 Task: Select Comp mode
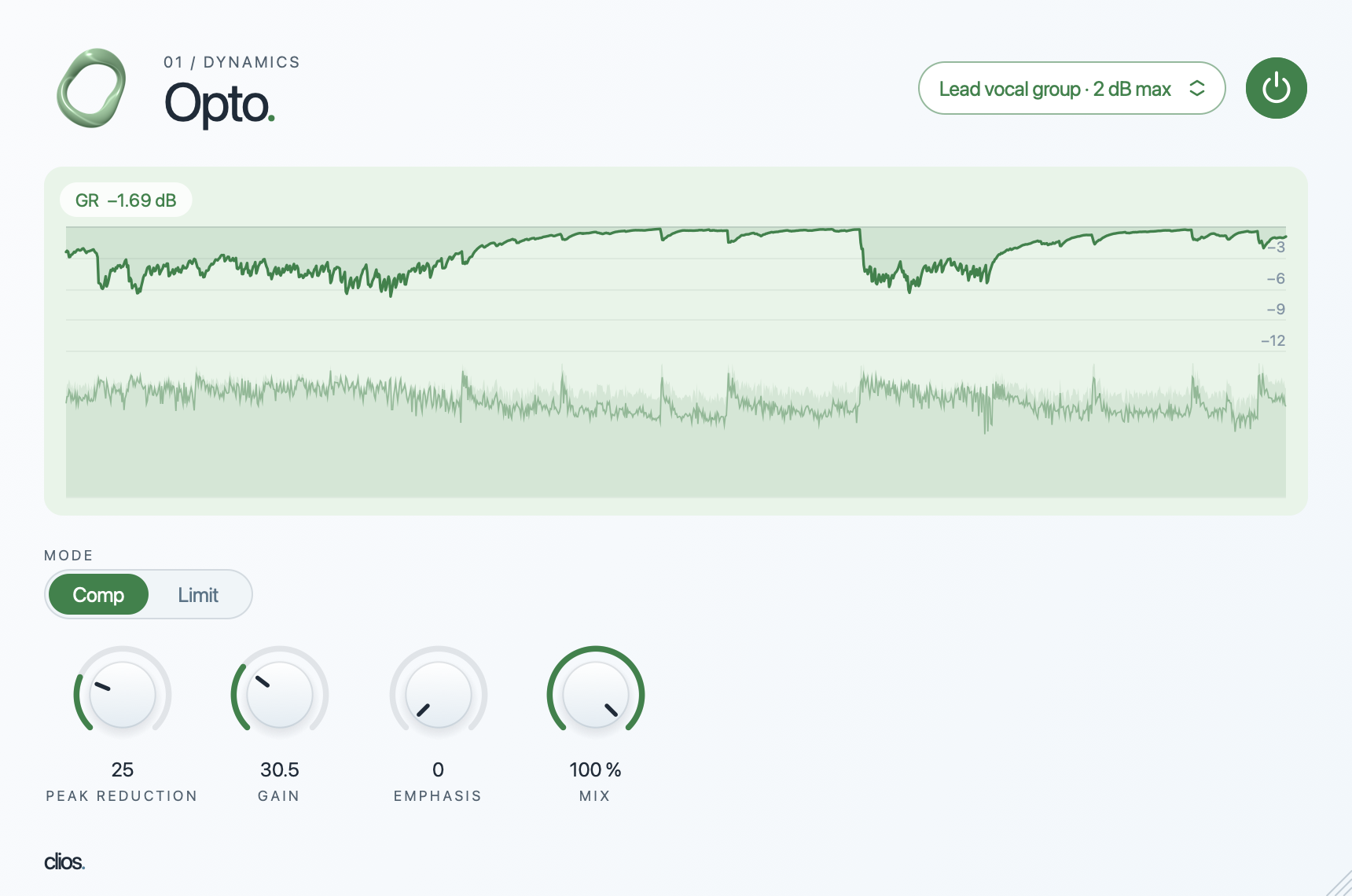pos(98,595)
